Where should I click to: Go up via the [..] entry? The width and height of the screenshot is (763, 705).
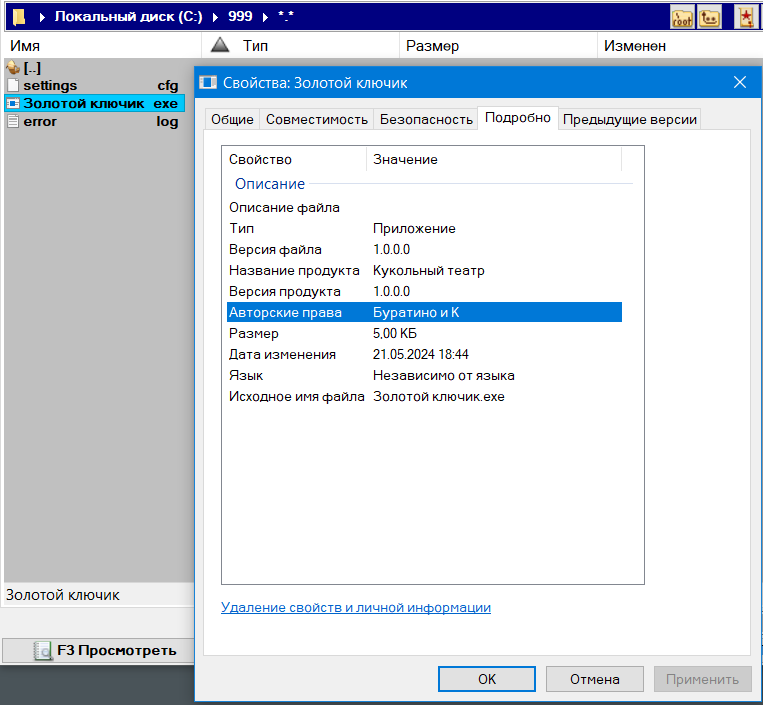click(30, 68)
